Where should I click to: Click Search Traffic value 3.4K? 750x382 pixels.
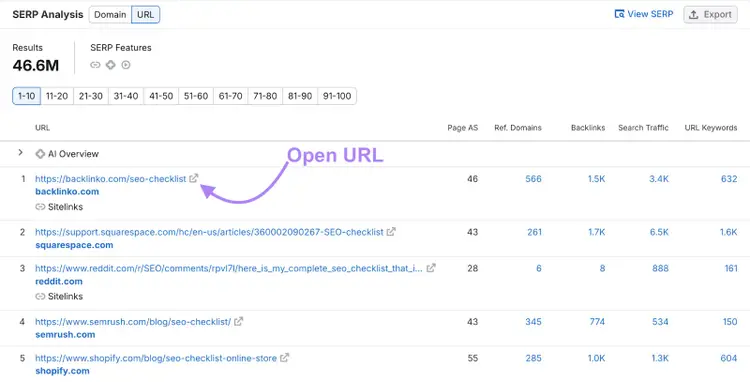pos(659,179)
